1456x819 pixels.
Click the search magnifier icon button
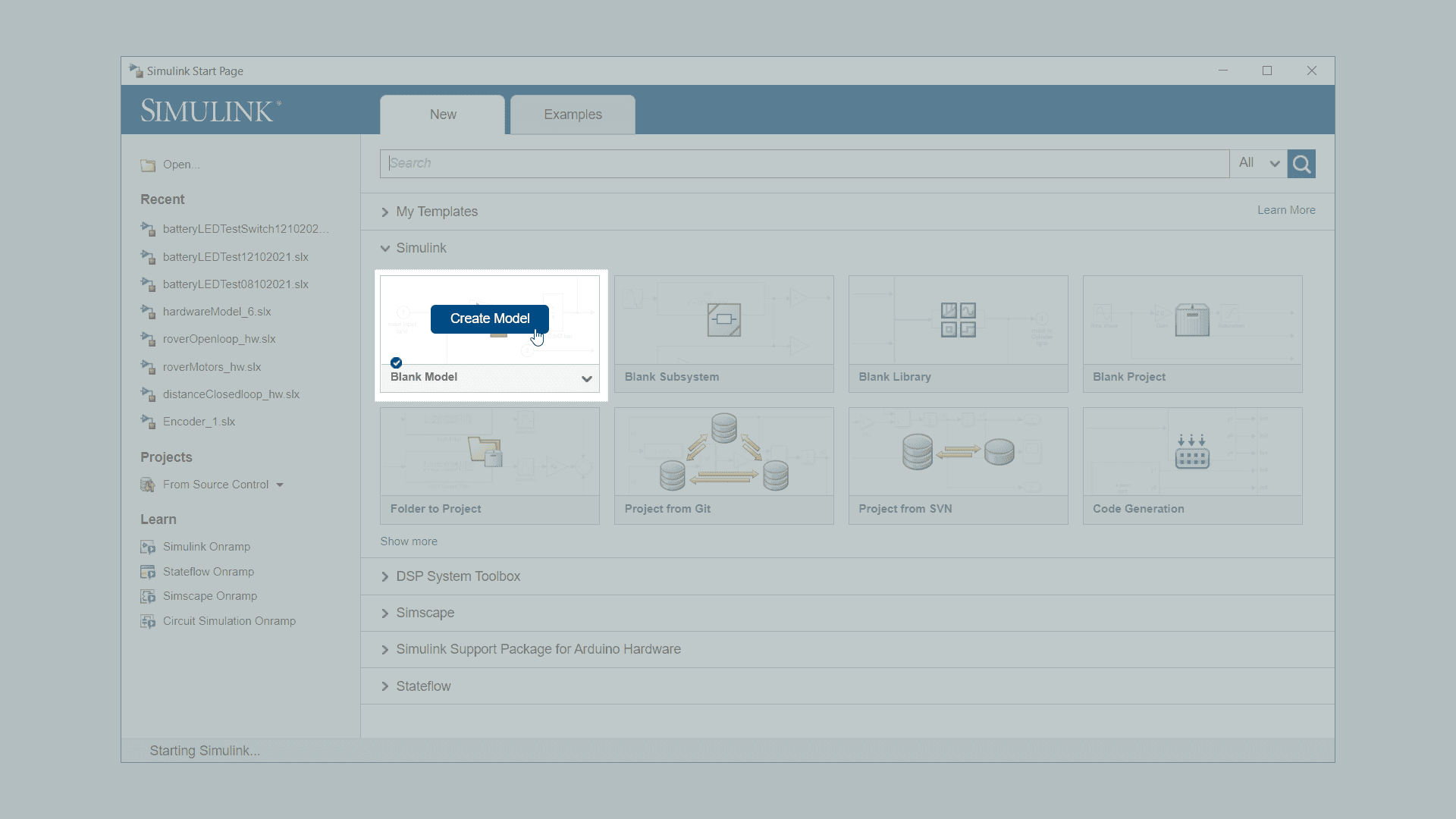point(1301,164)
